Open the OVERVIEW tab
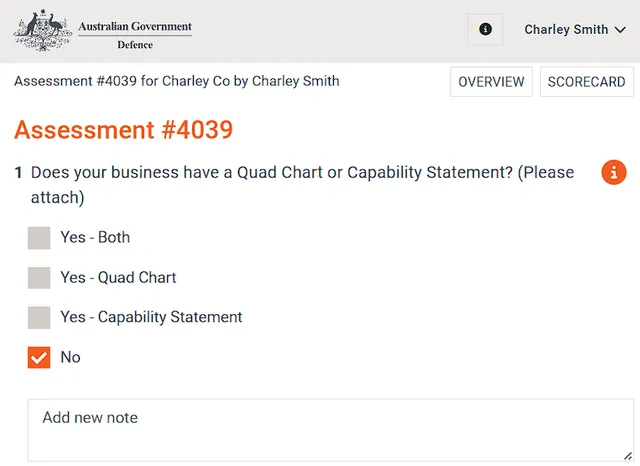 (x=491, y=82)
